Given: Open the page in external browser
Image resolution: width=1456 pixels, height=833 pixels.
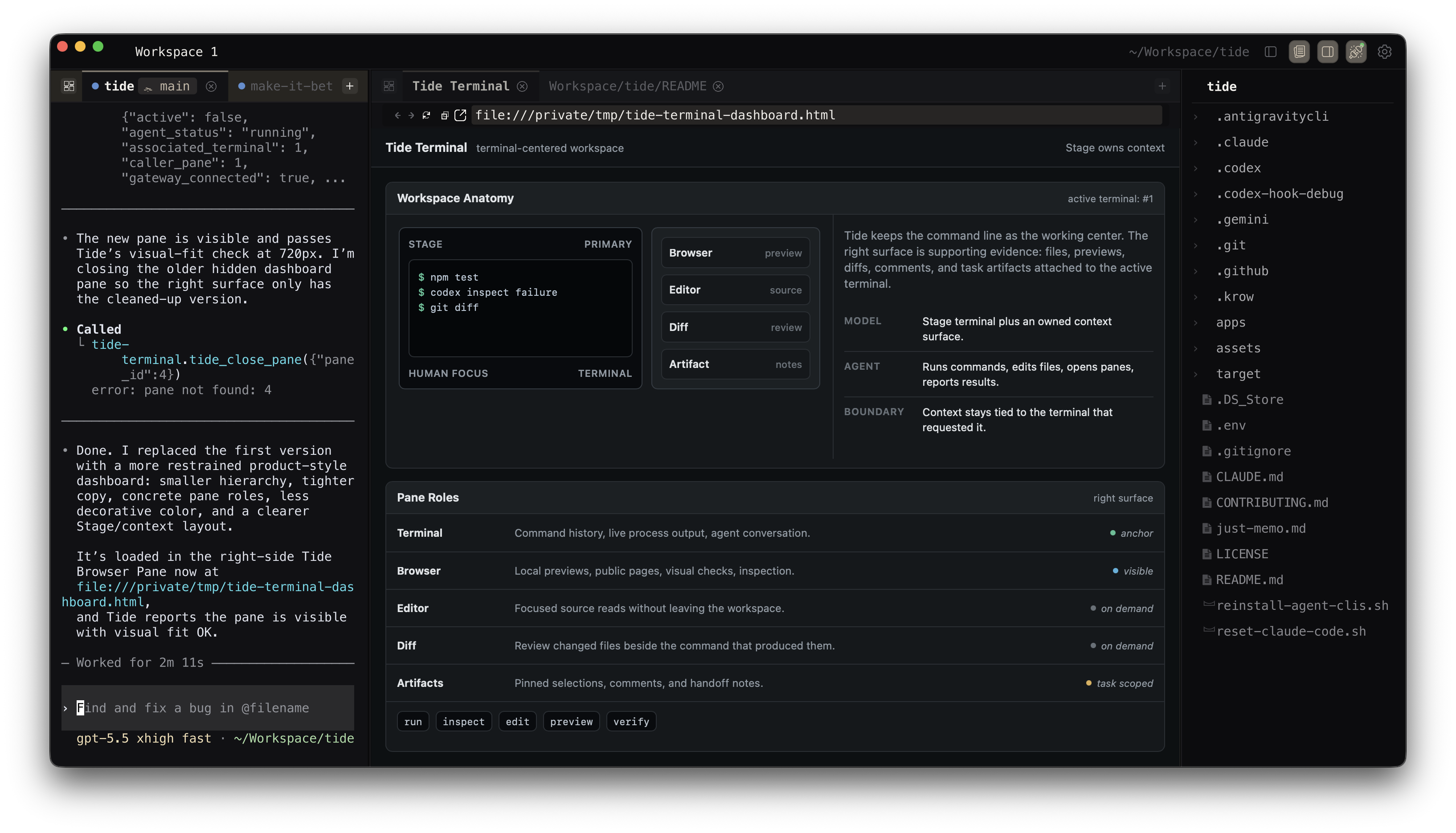Looking at the screenshot, I should pos(460,115).
